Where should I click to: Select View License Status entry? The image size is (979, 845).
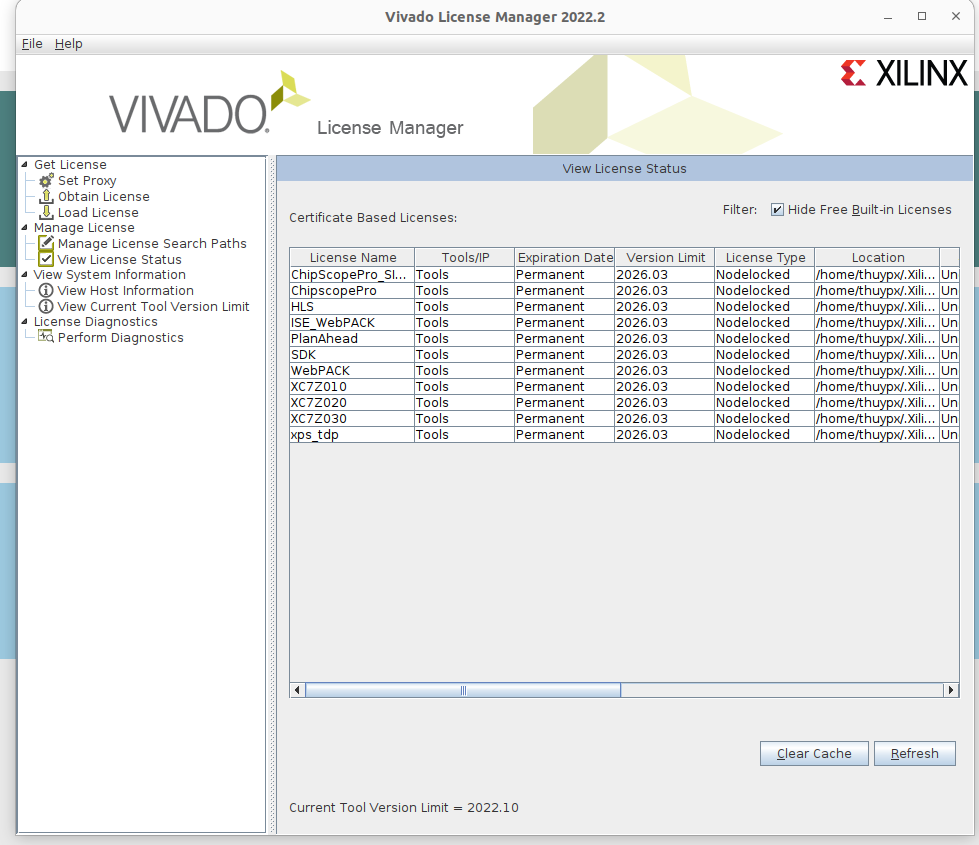119,259
